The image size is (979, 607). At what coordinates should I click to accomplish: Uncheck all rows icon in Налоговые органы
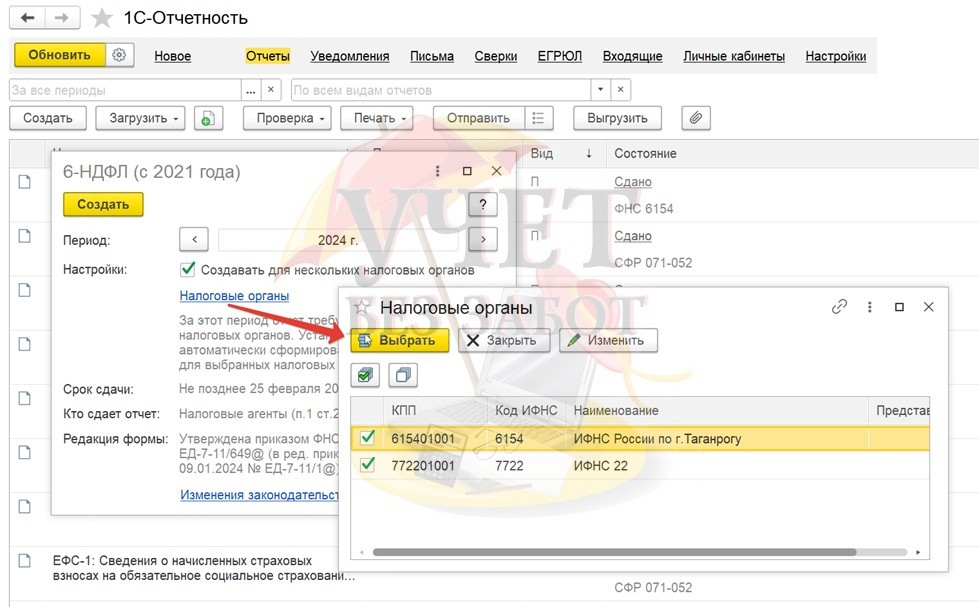pos(403,375)
